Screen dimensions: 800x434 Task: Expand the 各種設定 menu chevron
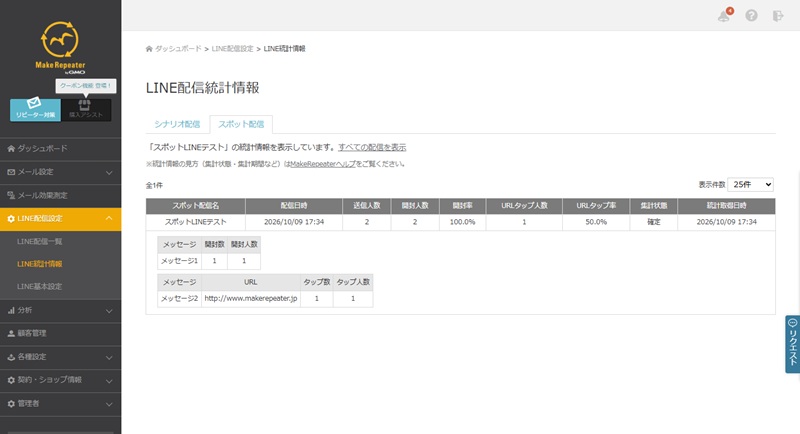[109, 358]
